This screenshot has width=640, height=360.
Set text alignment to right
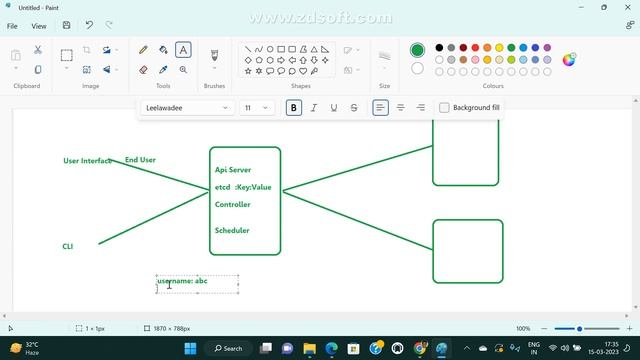point(420,108)
